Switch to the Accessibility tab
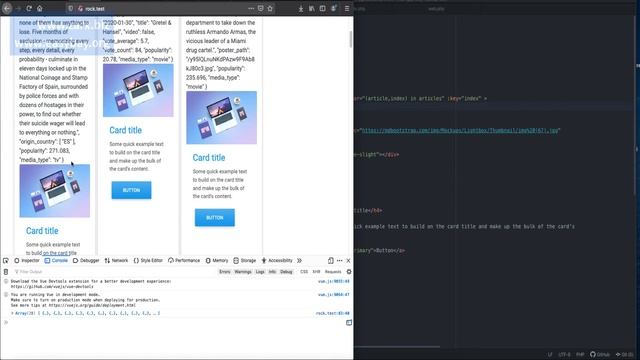The image size is (640, 360). pos(277,260)
